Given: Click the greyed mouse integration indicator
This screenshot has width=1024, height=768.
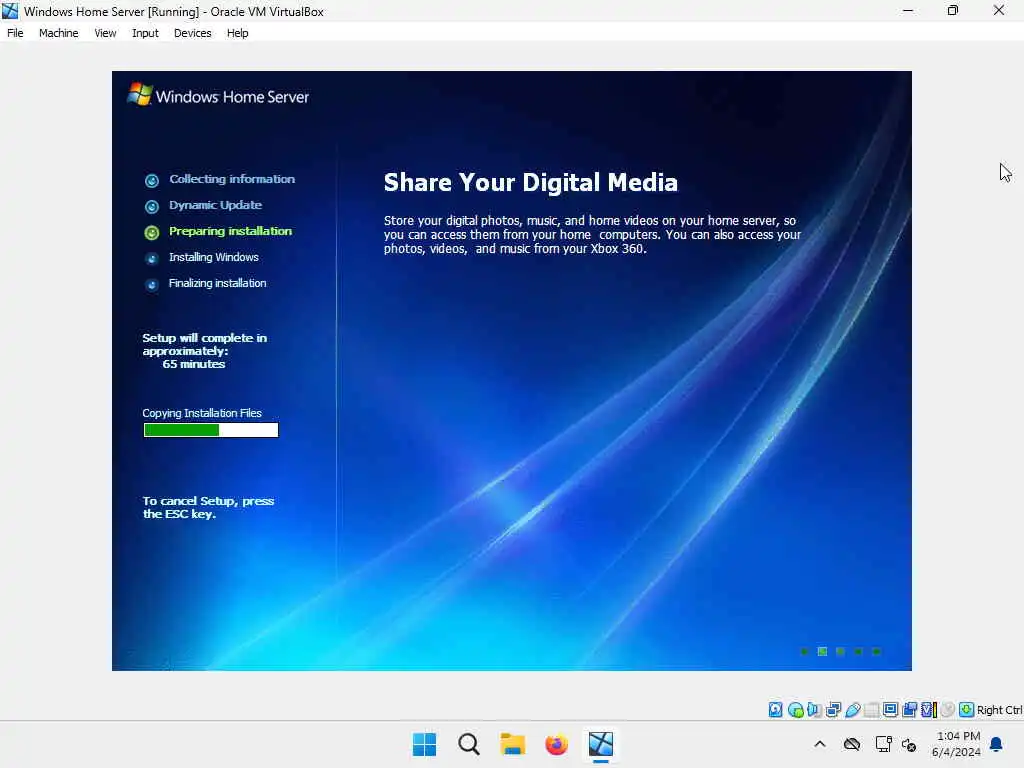Looking at the screenshot, I should [x=948, y=709].
